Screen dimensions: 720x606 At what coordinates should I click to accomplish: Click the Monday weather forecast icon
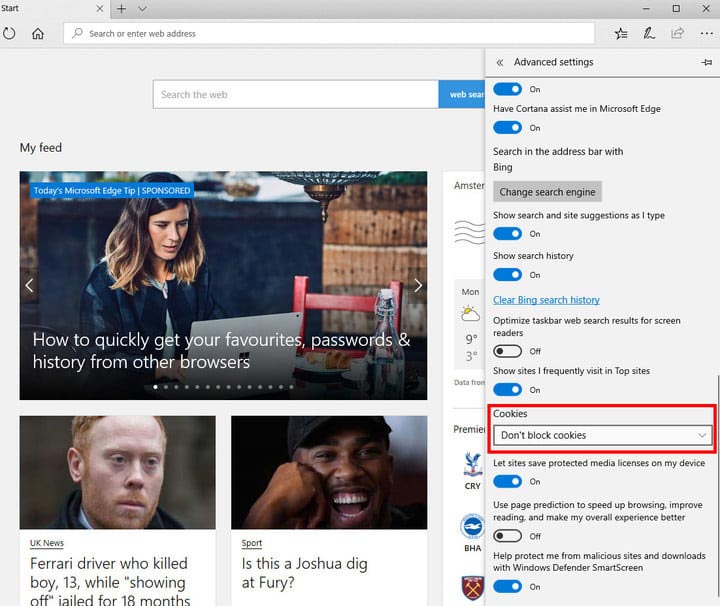coord(471,314)
